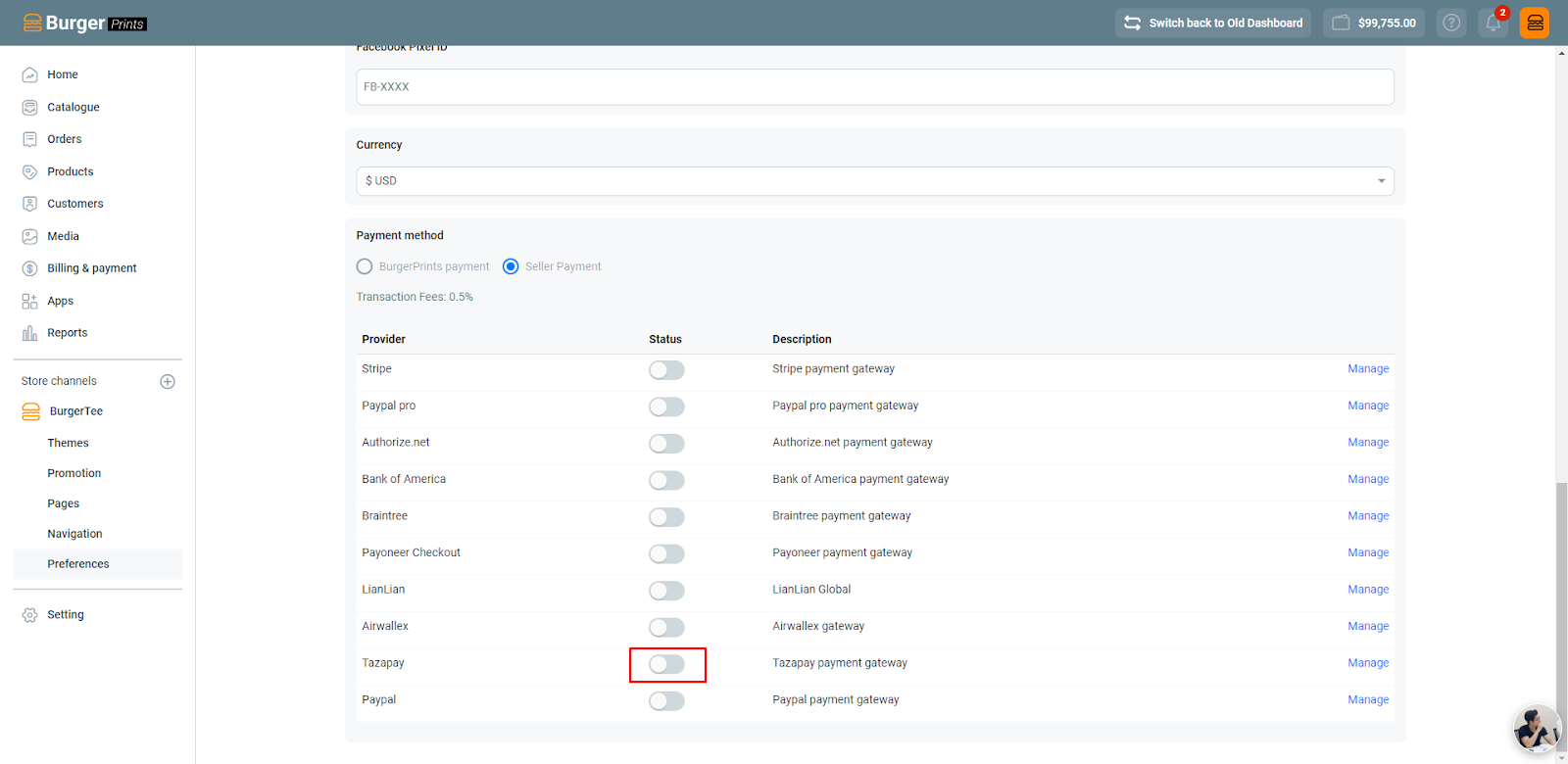Image resolution: width=1568 pixels, height=764 pixels.
Task: Click Manage for Paypal
Action: 1368,699
